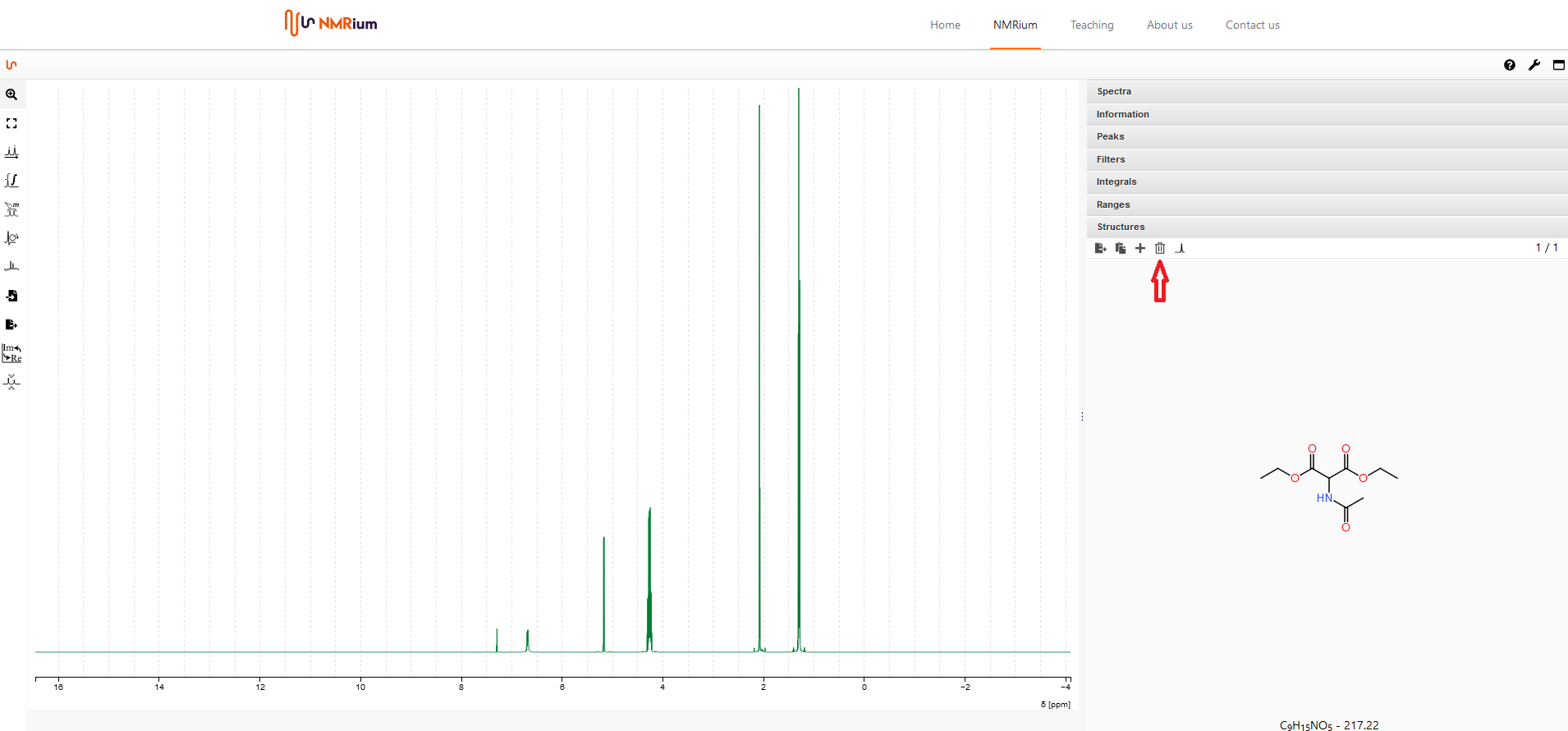This screenshot has width=1568, height=731.
Task: Select the zoom magnifier tool
Action: [x=11, y=94]
